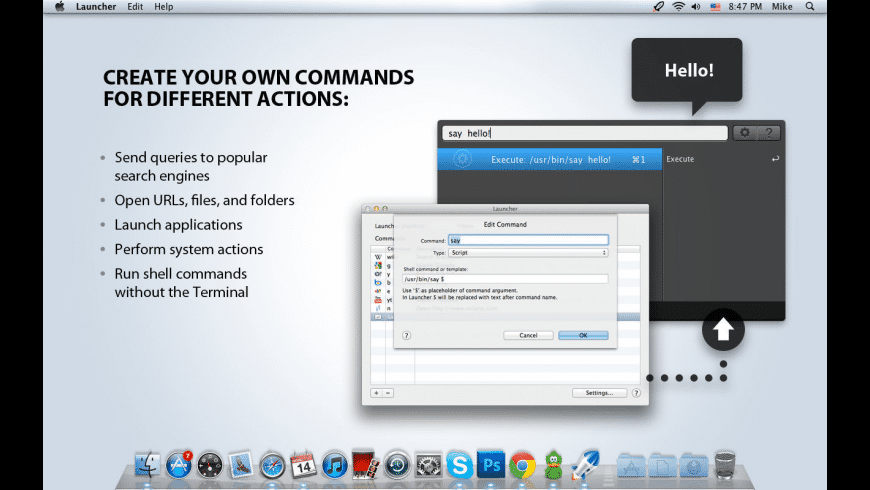Click help button beside Settings...
The height and width of the screenshot is (490, 870).
(x=636, y=393)
